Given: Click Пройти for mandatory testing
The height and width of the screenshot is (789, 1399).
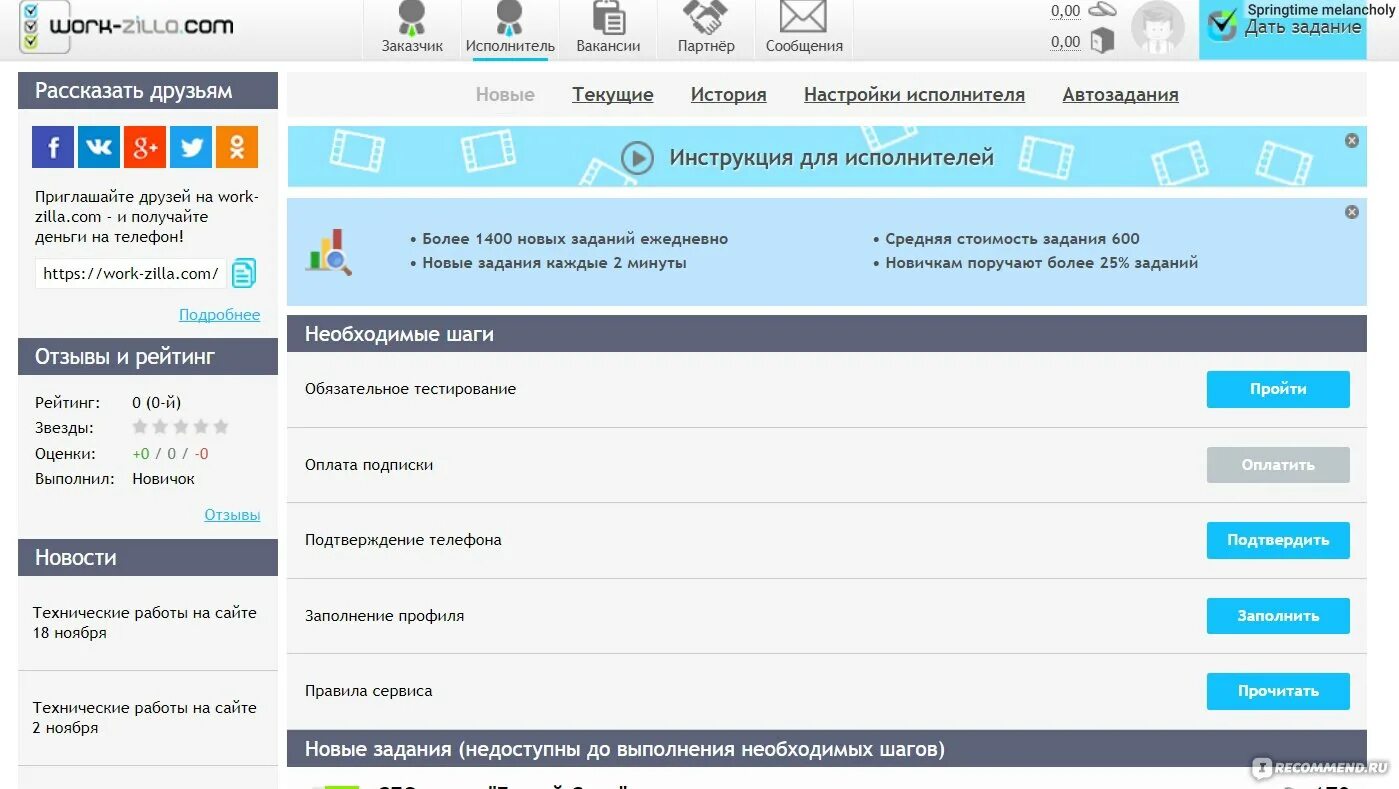Looking at the screenshot, I should click(x=1278, y=389).
